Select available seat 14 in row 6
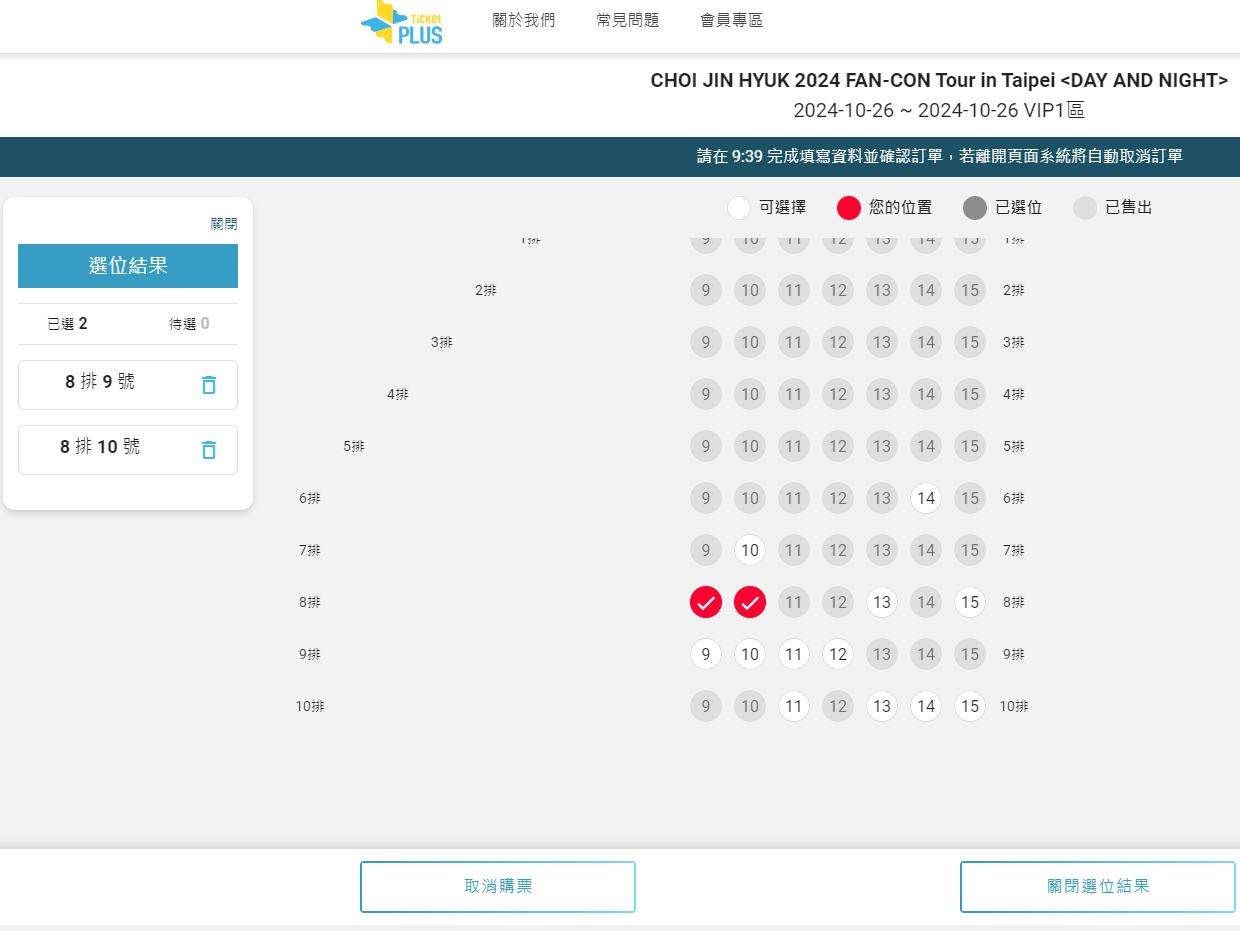 [x=926, y=498]
